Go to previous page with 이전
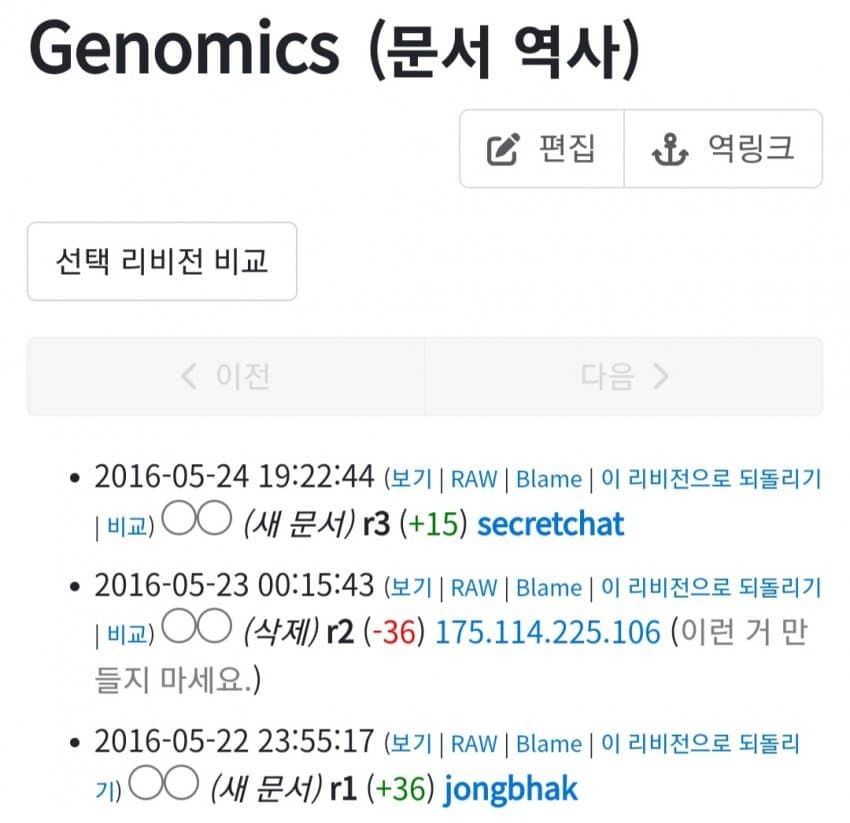Screen dimensions: 850x823 click(x=226, y=376)
